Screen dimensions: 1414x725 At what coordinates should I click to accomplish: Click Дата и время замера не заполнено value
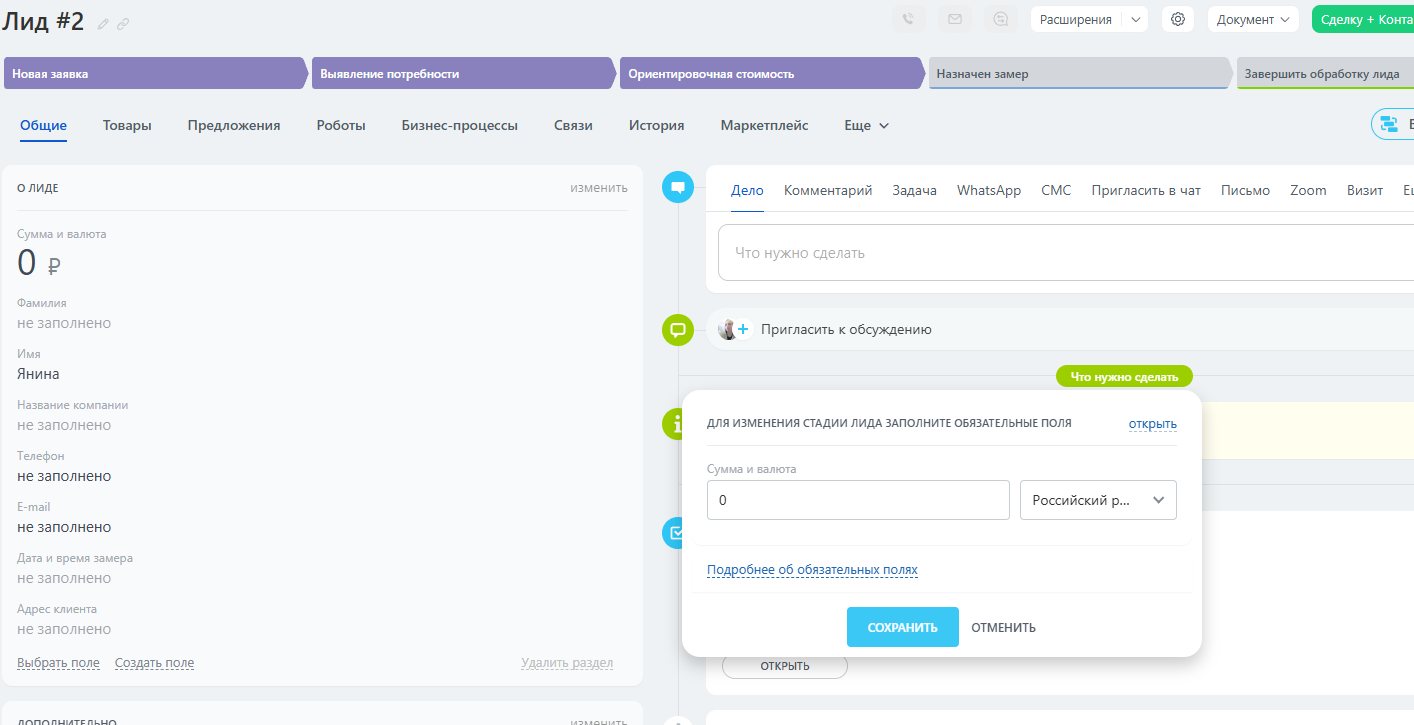click(x=64, y=578)
